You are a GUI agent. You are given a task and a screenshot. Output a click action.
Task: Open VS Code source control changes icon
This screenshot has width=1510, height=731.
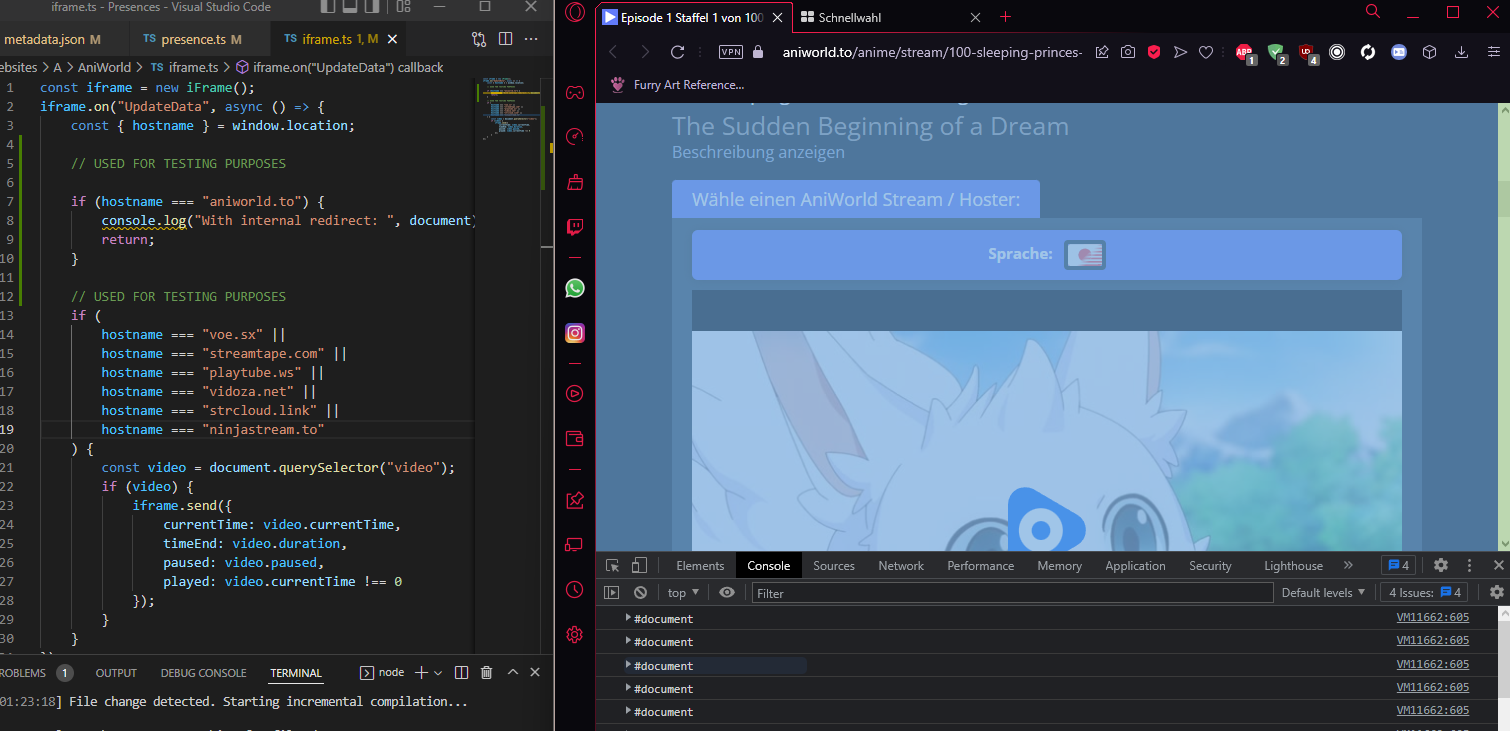coord(479,39)
